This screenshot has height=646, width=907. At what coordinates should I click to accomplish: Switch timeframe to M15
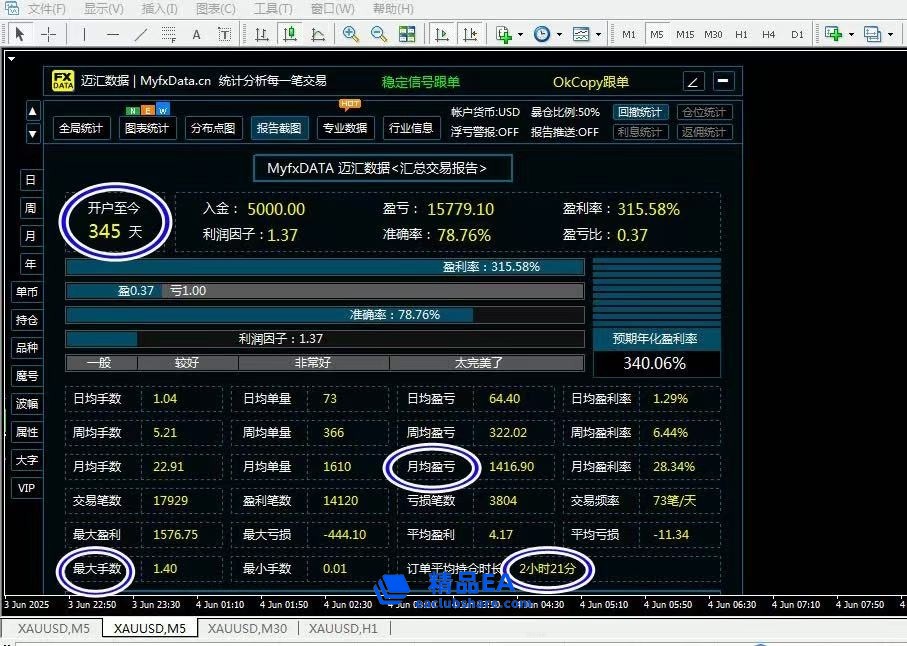click(685, 35)
